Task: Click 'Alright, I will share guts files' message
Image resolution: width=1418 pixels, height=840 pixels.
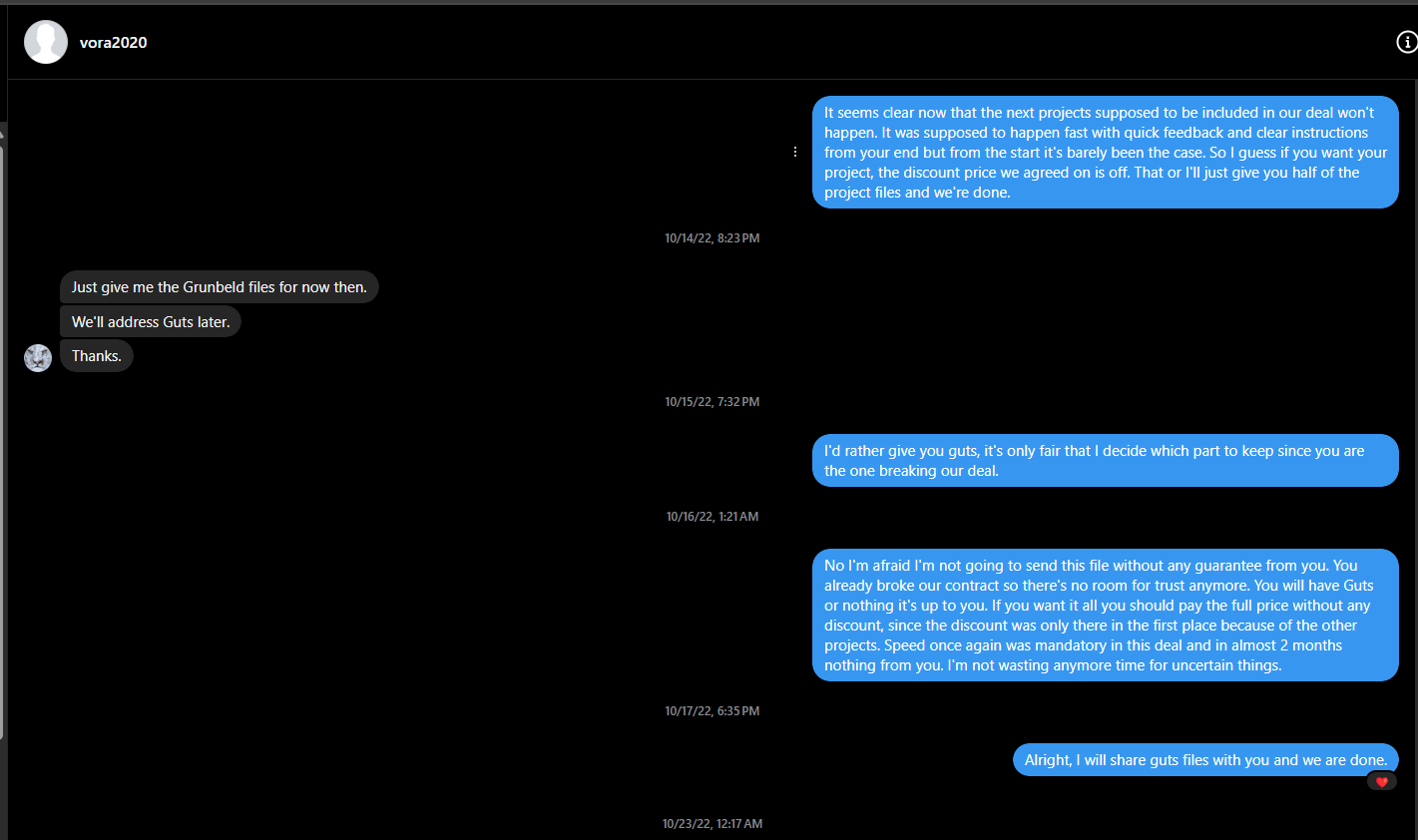Action: 1205,760
